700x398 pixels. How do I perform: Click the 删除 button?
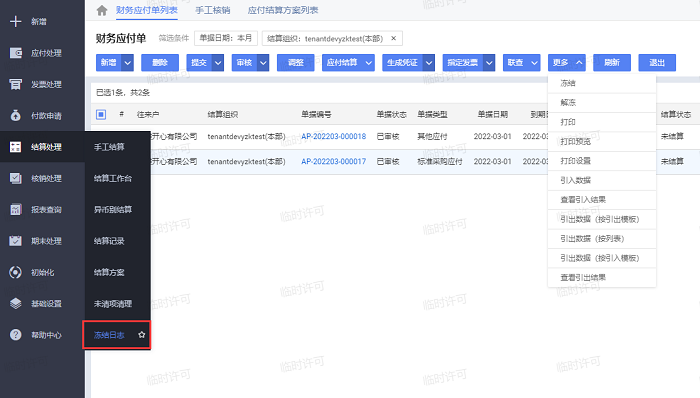pyautogui.click(x=160, y=63)
